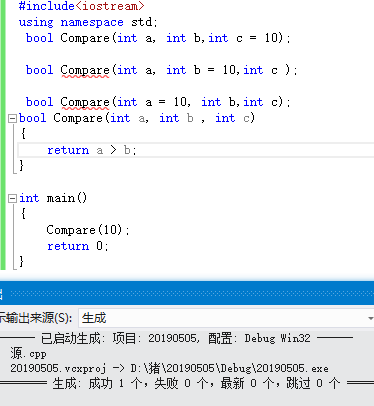
Task: Click the '源.cpp' output line
Action: [x=28, y=353]
